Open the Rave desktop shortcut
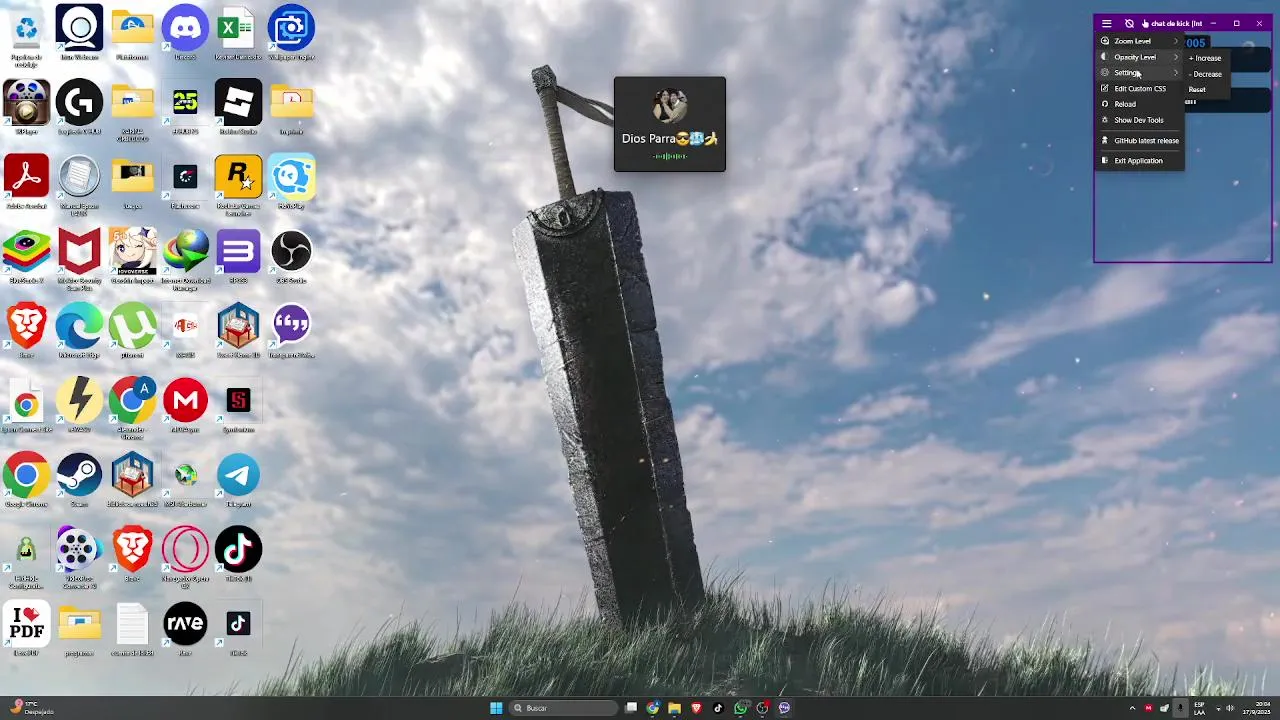This screenshot has height=720, width=1280. 185,629
